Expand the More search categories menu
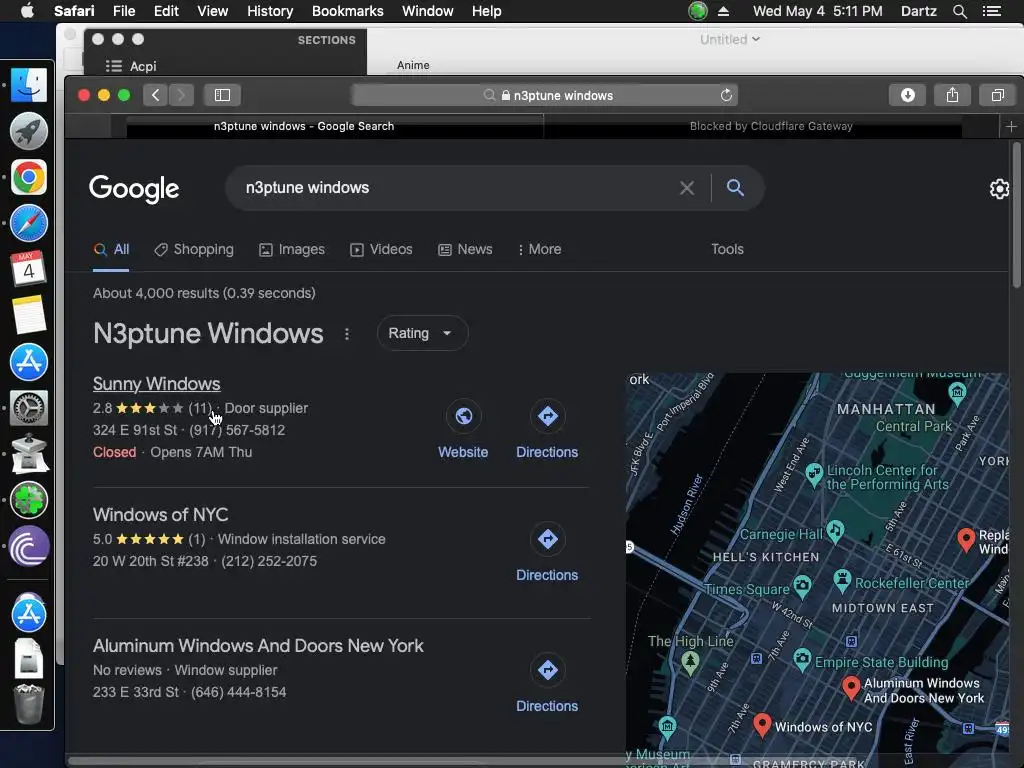1024x768 pixels. (539, 249)
